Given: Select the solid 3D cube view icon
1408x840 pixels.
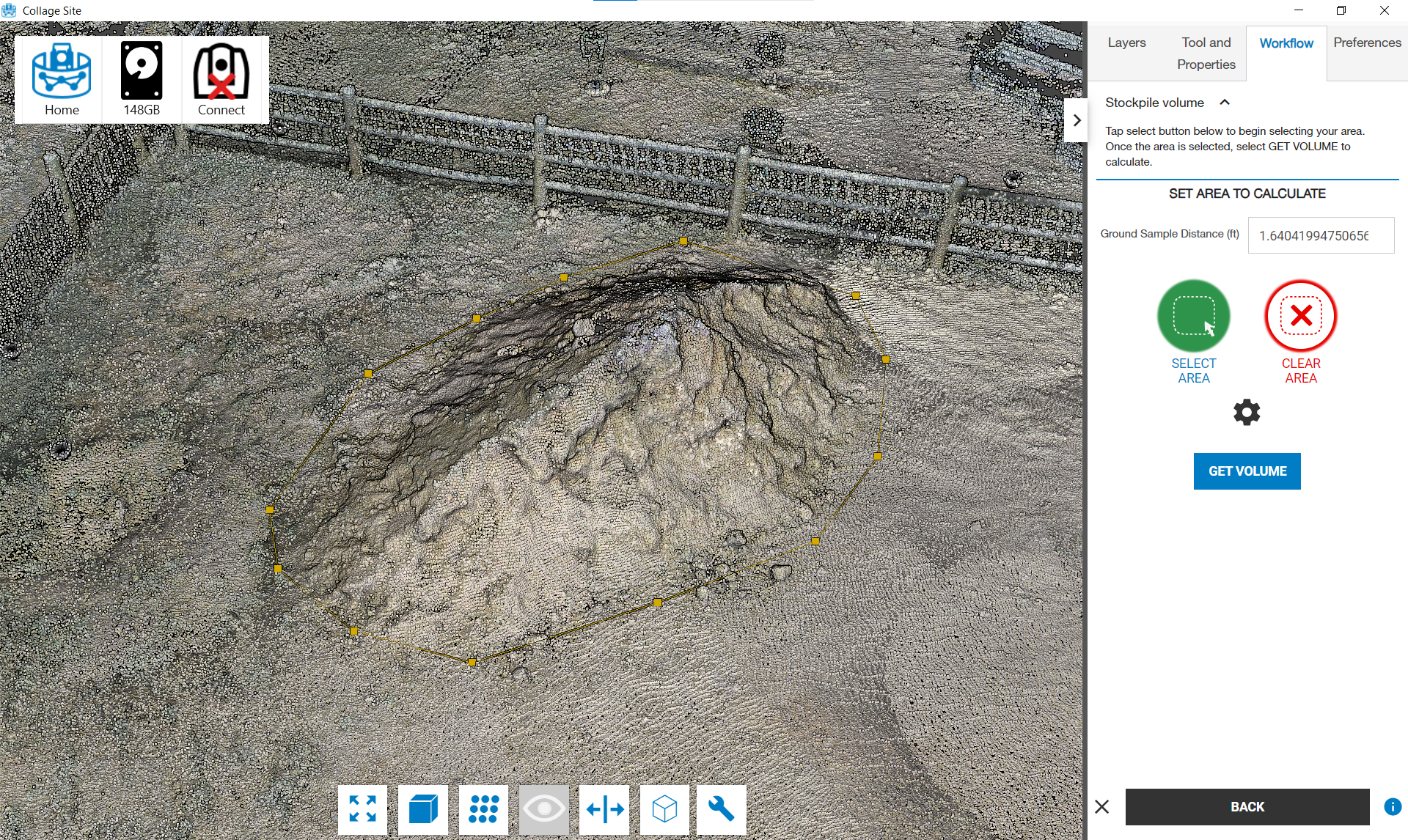Looking at the screenshot, I should point(423,809).
